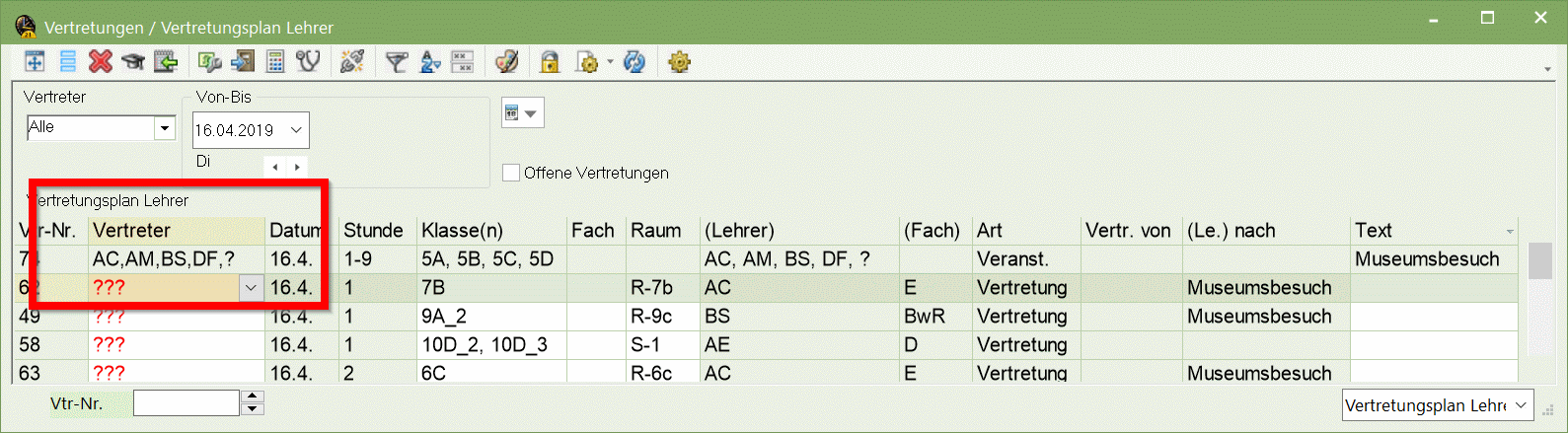Click the filter funnel icon
1568x433 pixels.
pyautogui.click(x=396, y=62)
